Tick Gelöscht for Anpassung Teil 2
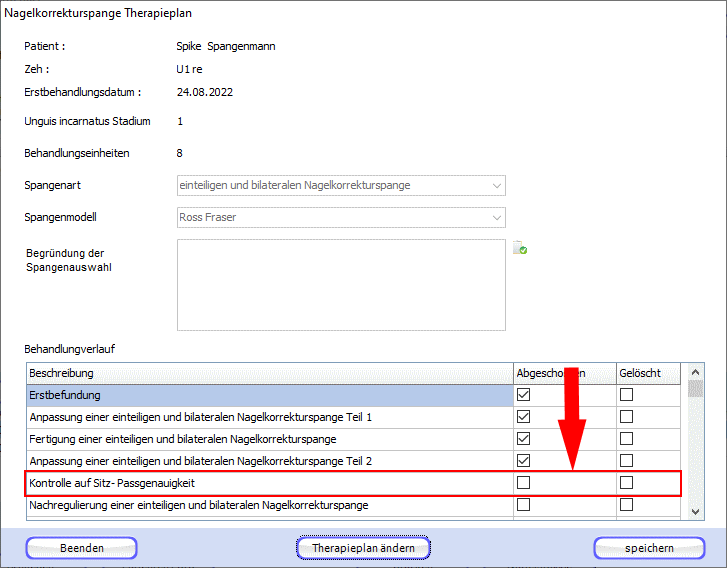This screenshot has height=568, width=727. (626, 461)
